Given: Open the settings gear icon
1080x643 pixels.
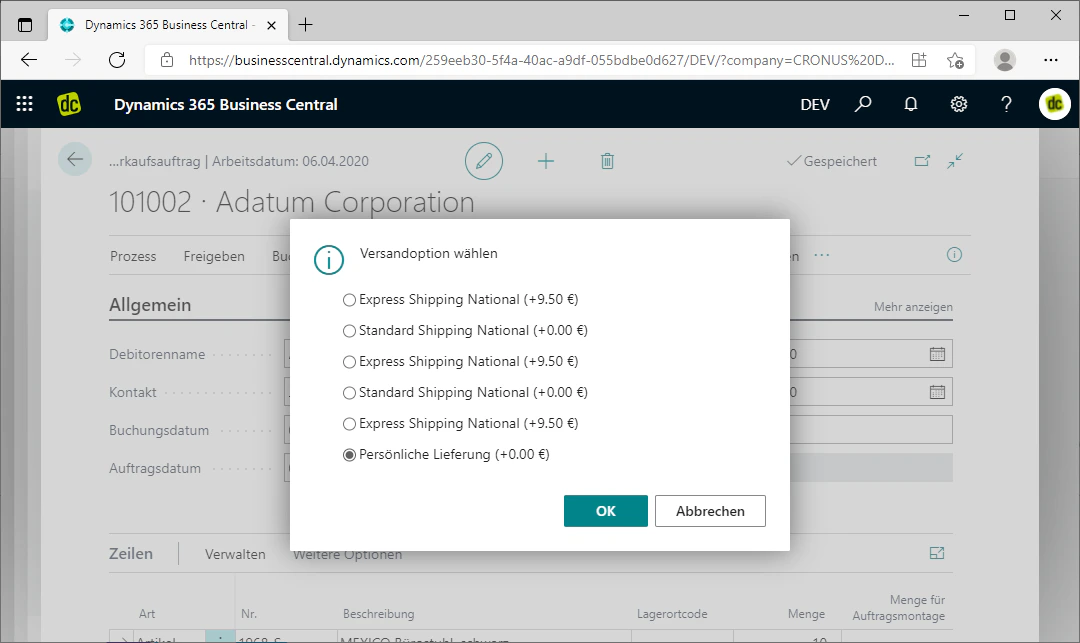Looking at the screenshot, I should 959,104.
